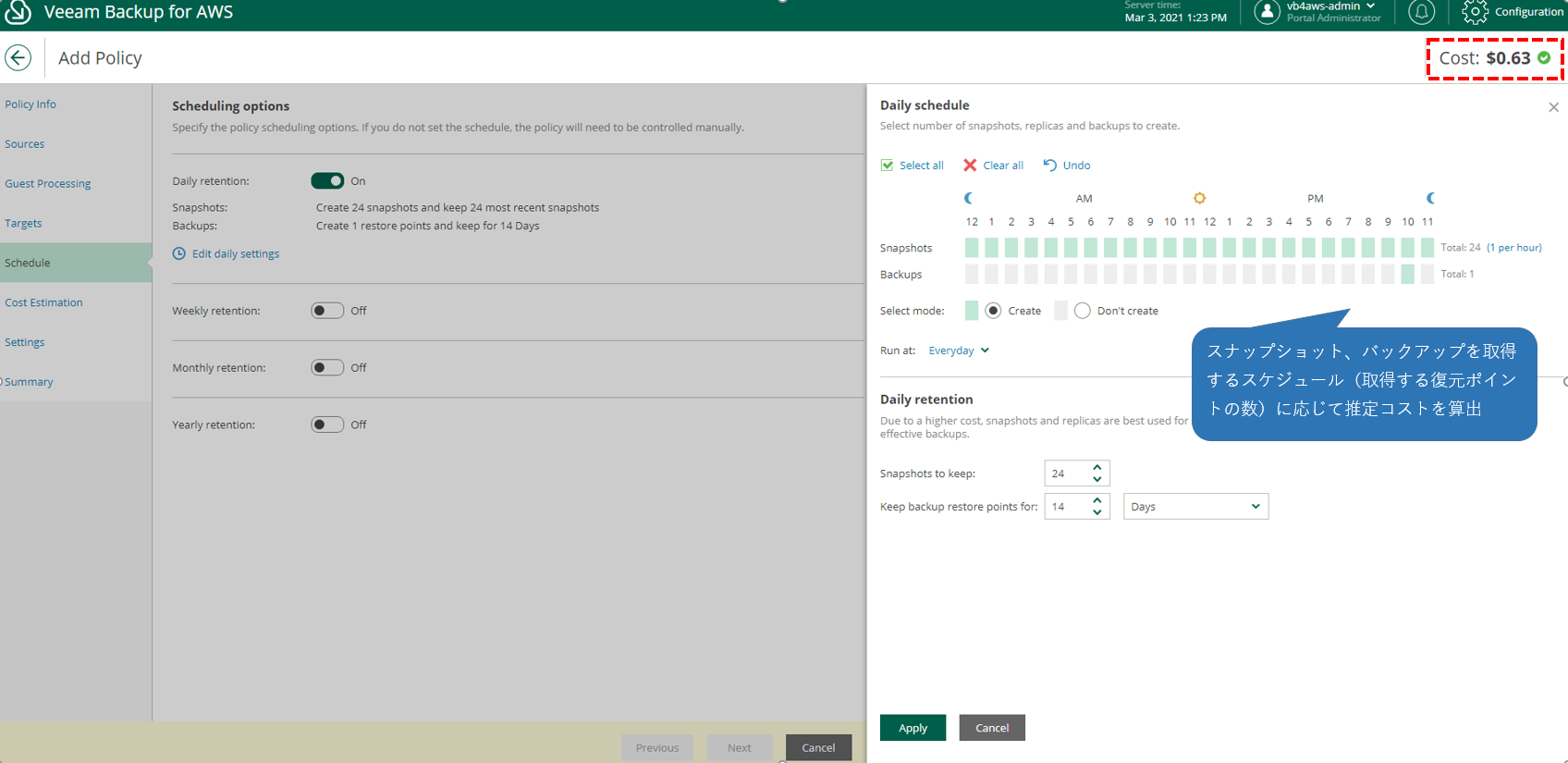Decrease Snapshots to keep value
The image size is (1568, 763).
[1097, 479]
